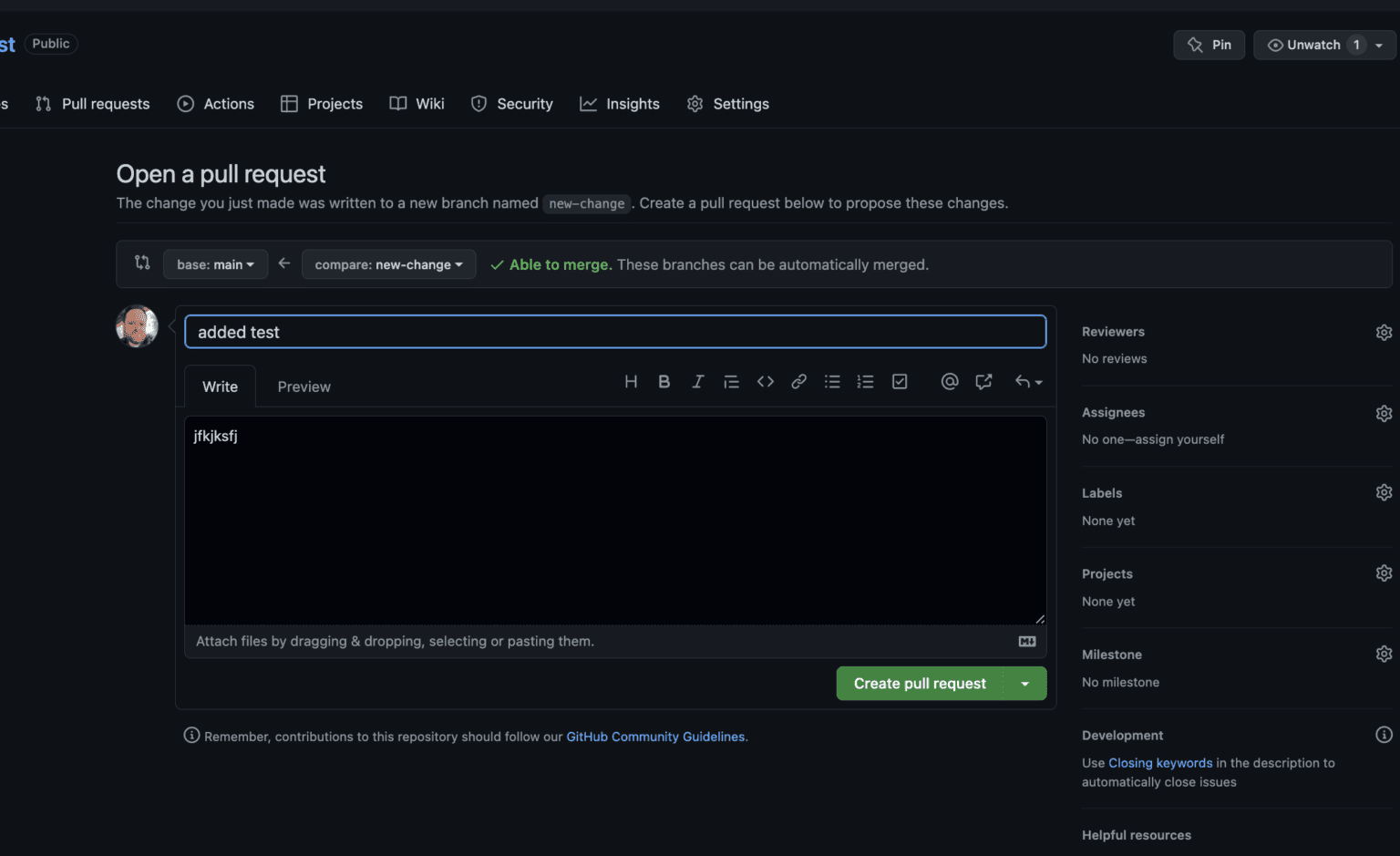This screenshot has width=1400, height=856.
Task: Insert a numbered list
Action: [x=865, y=381]
